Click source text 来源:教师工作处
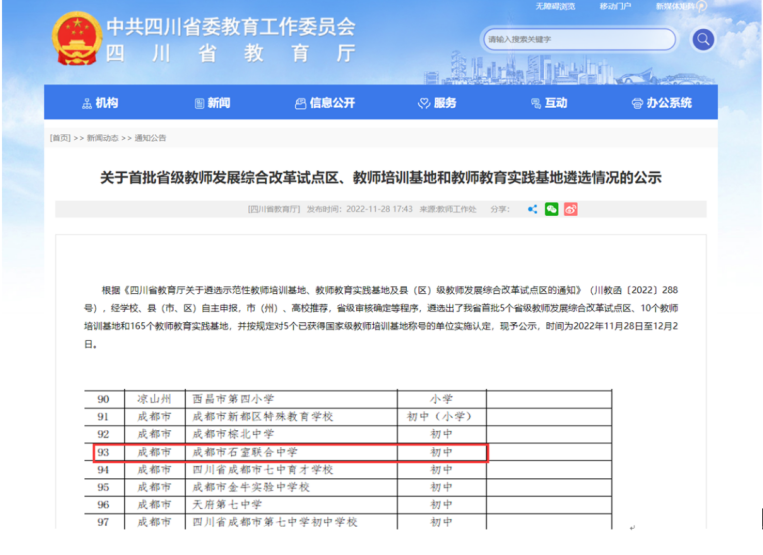This screenshot has width=763, height=555. point(448,209)
